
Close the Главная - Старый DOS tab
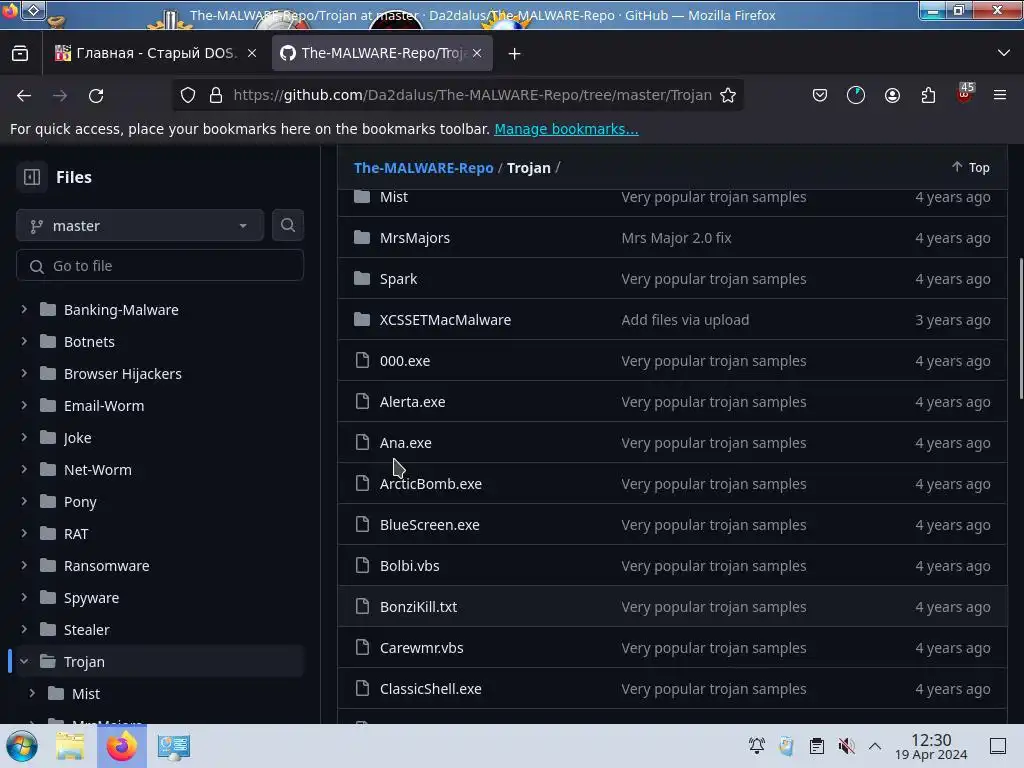(x=252, y=54)
